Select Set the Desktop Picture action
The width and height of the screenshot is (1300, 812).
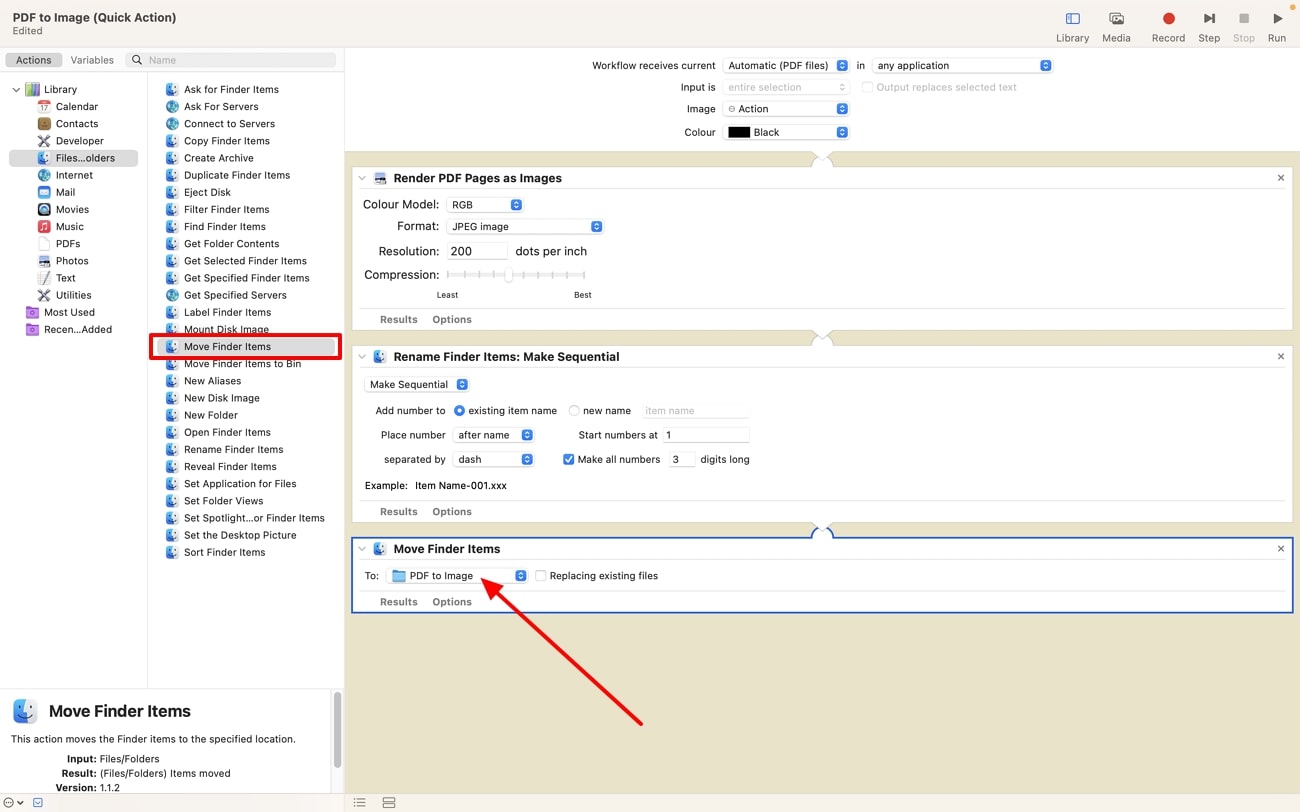[240, 535]
